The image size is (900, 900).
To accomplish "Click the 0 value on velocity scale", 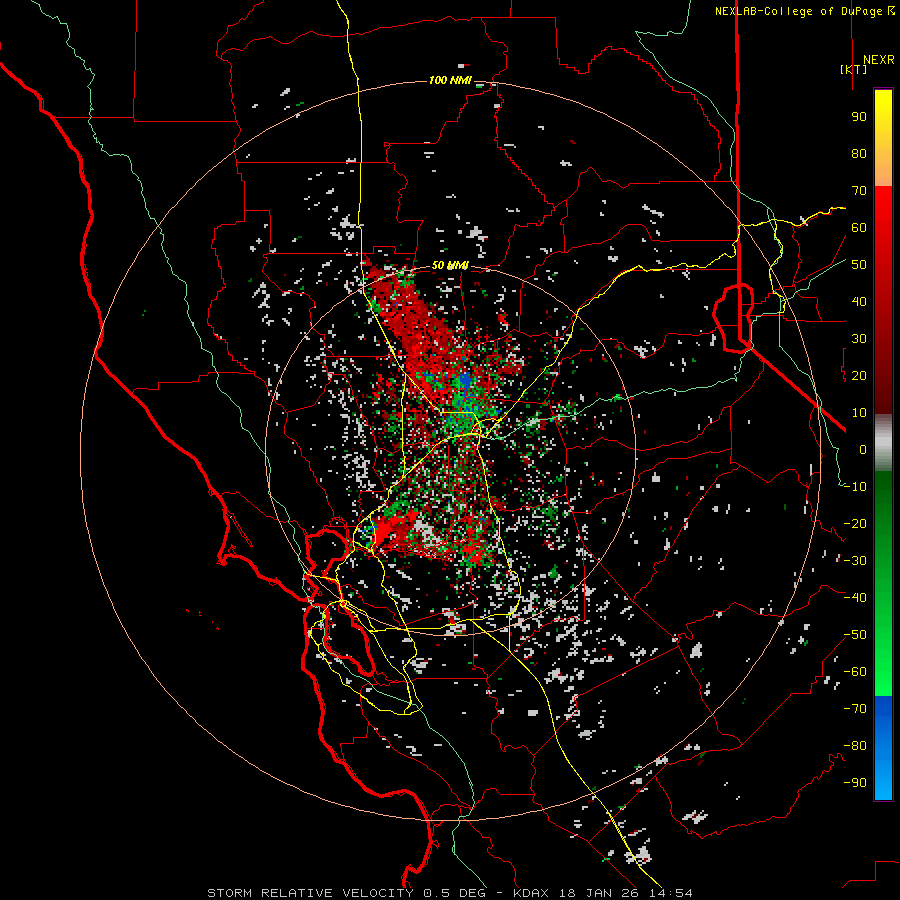I will 863,450.
